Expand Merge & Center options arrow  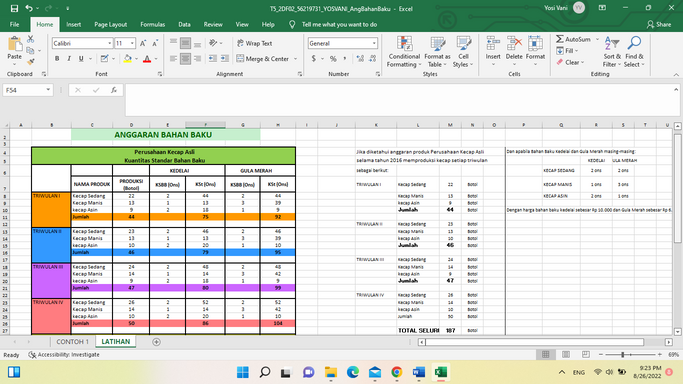[295, 58]
